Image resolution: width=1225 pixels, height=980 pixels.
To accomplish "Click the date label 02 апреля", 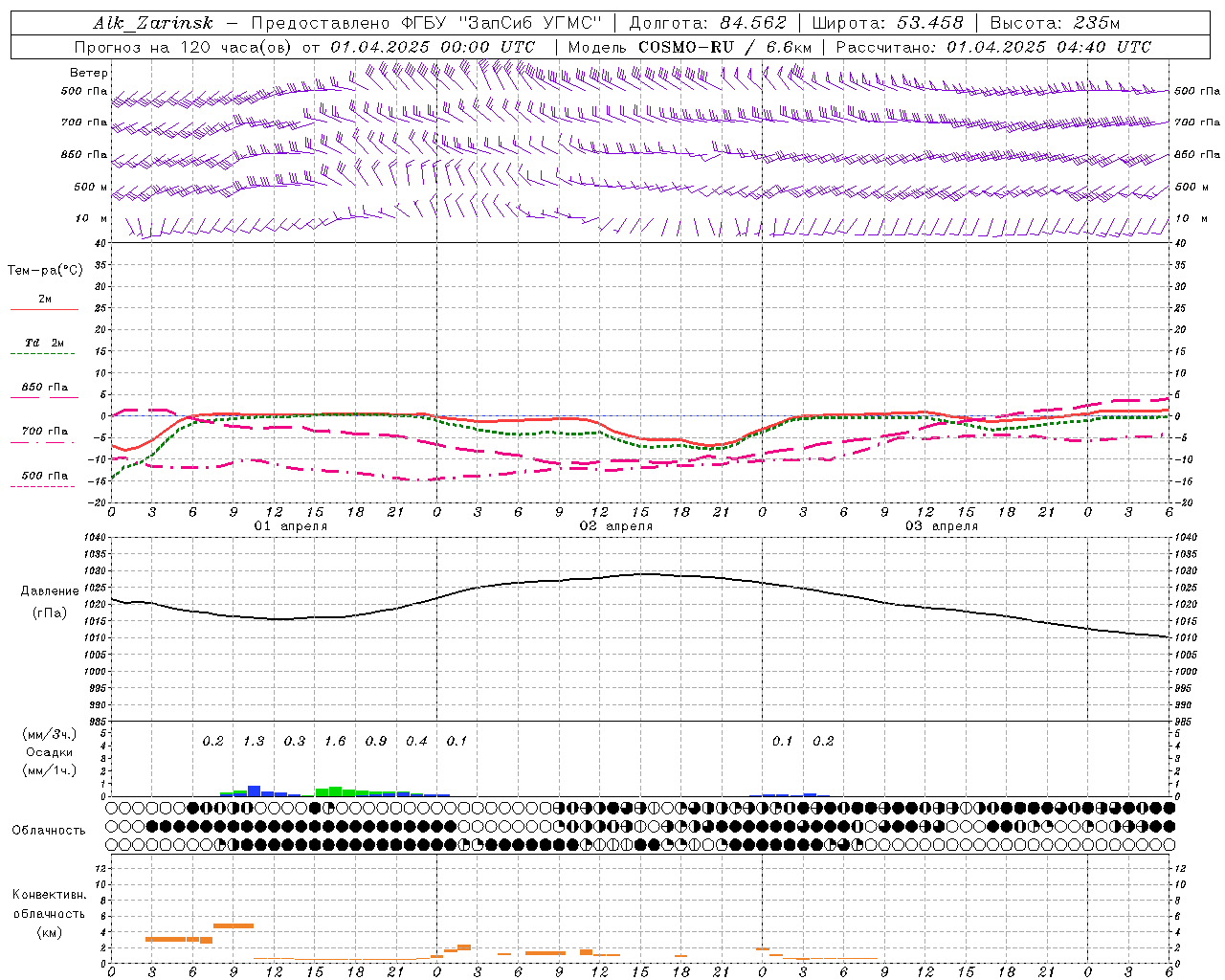I will point(615,526).
